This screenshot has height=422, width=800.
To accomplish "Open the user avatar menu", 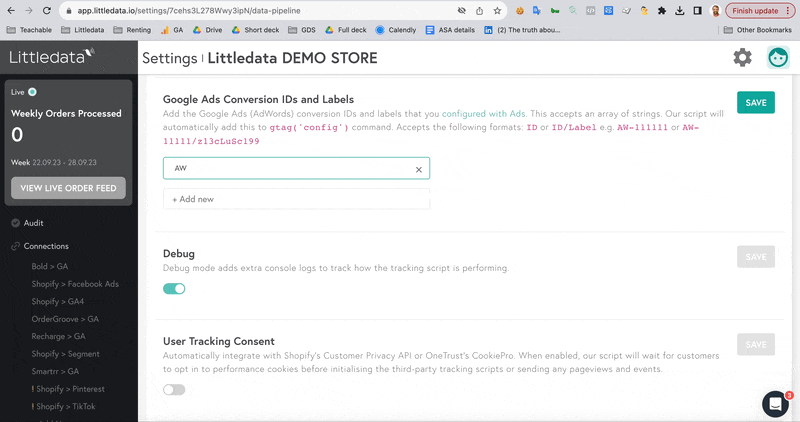I will [778, 58].
